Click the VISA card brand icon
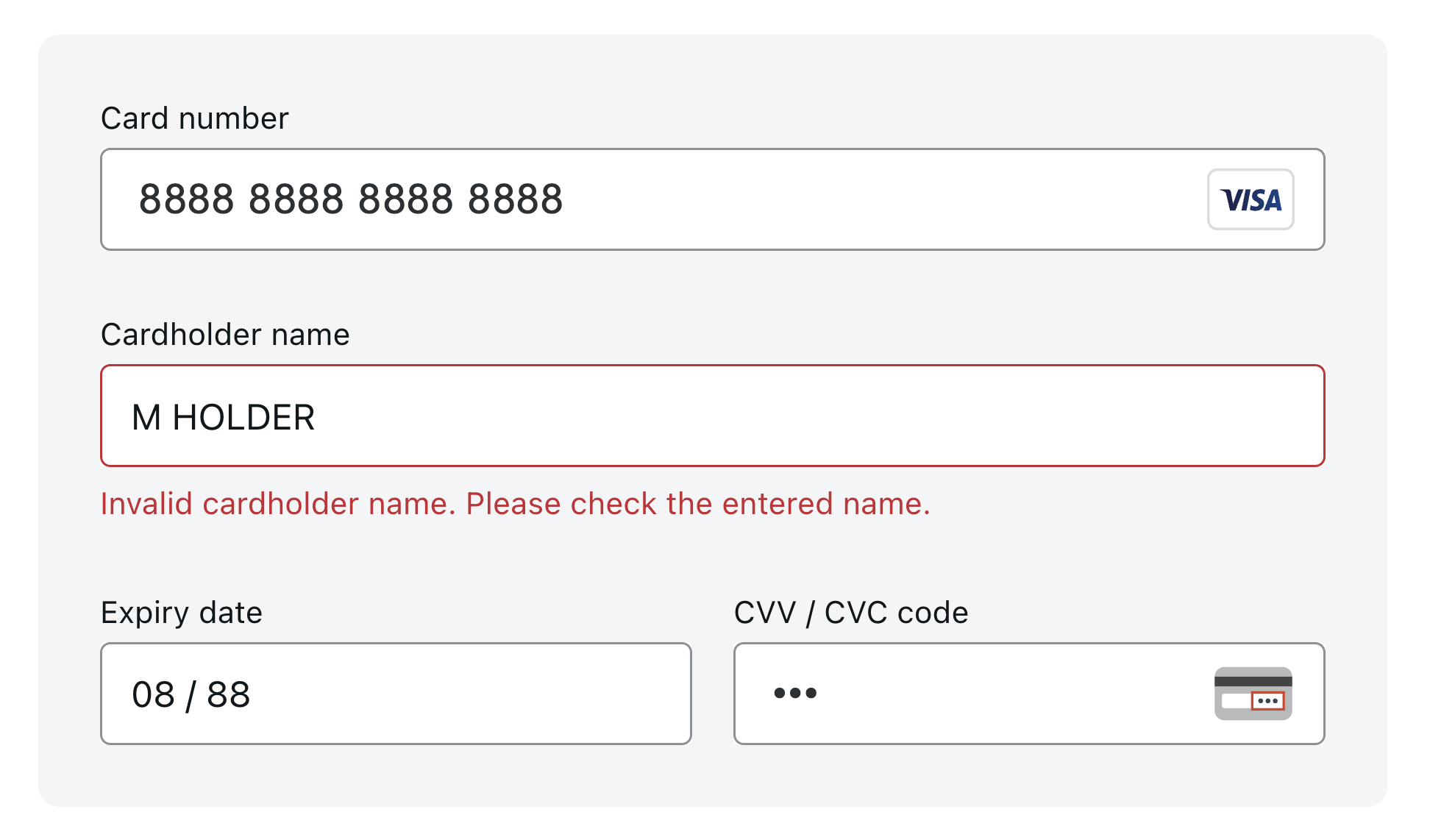Screen dimensions: 1430x840 1250,199
